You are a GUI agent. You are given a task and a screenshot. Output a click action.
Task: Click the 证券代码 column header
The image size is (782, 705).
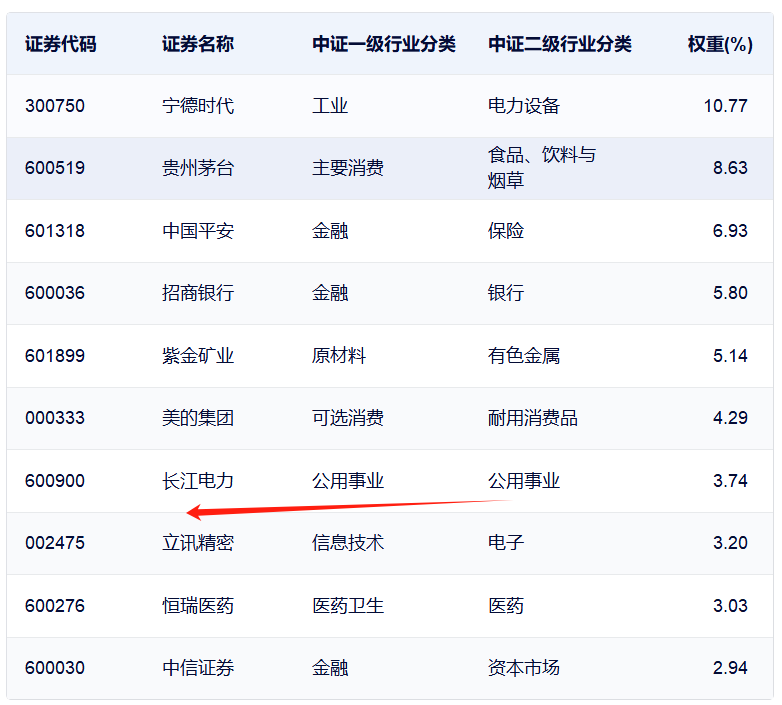pos(60,44)
